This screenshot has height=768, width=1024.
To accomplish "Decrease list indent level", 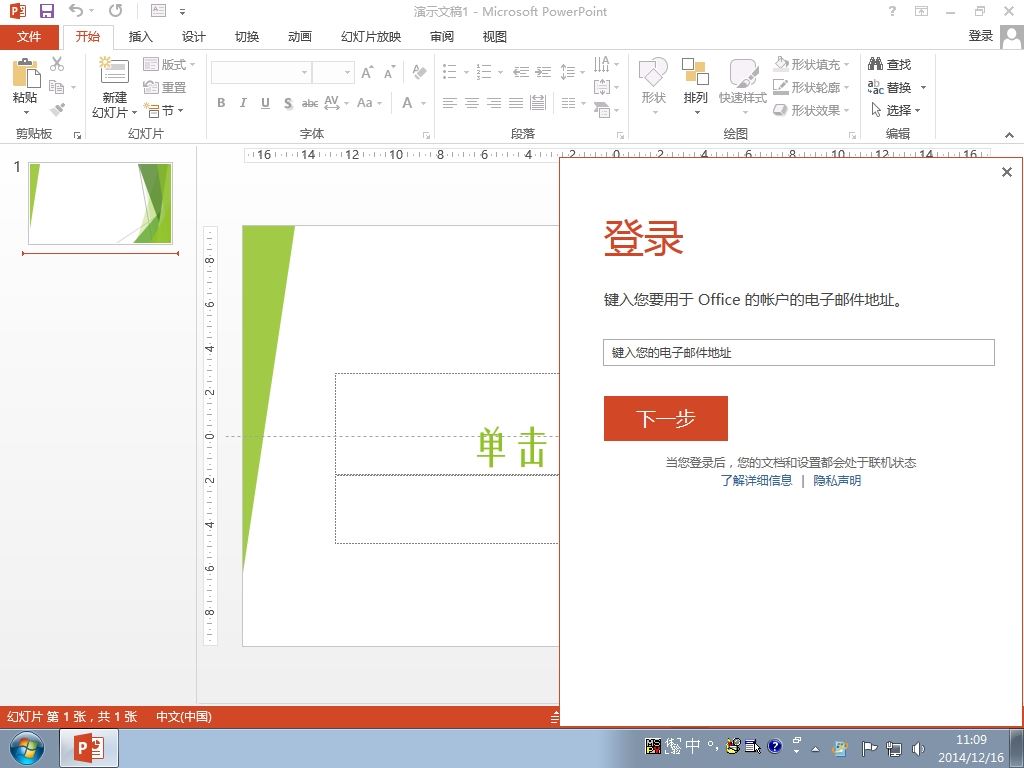I will [x=520, y=72].
